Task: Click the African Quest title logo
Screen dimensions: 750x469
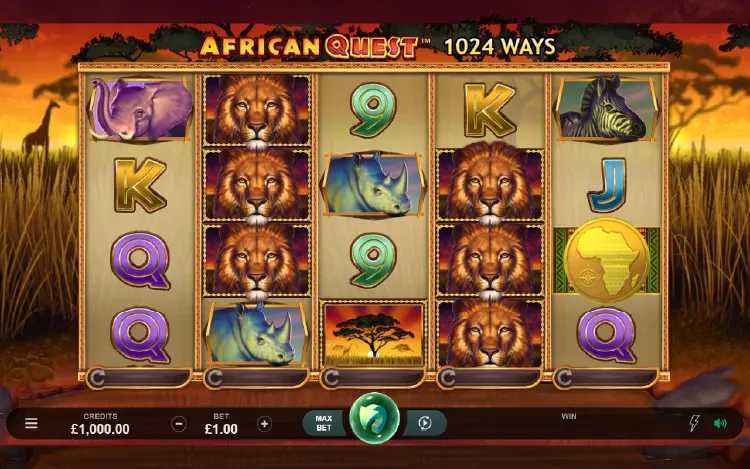Action: coord(309,47)
